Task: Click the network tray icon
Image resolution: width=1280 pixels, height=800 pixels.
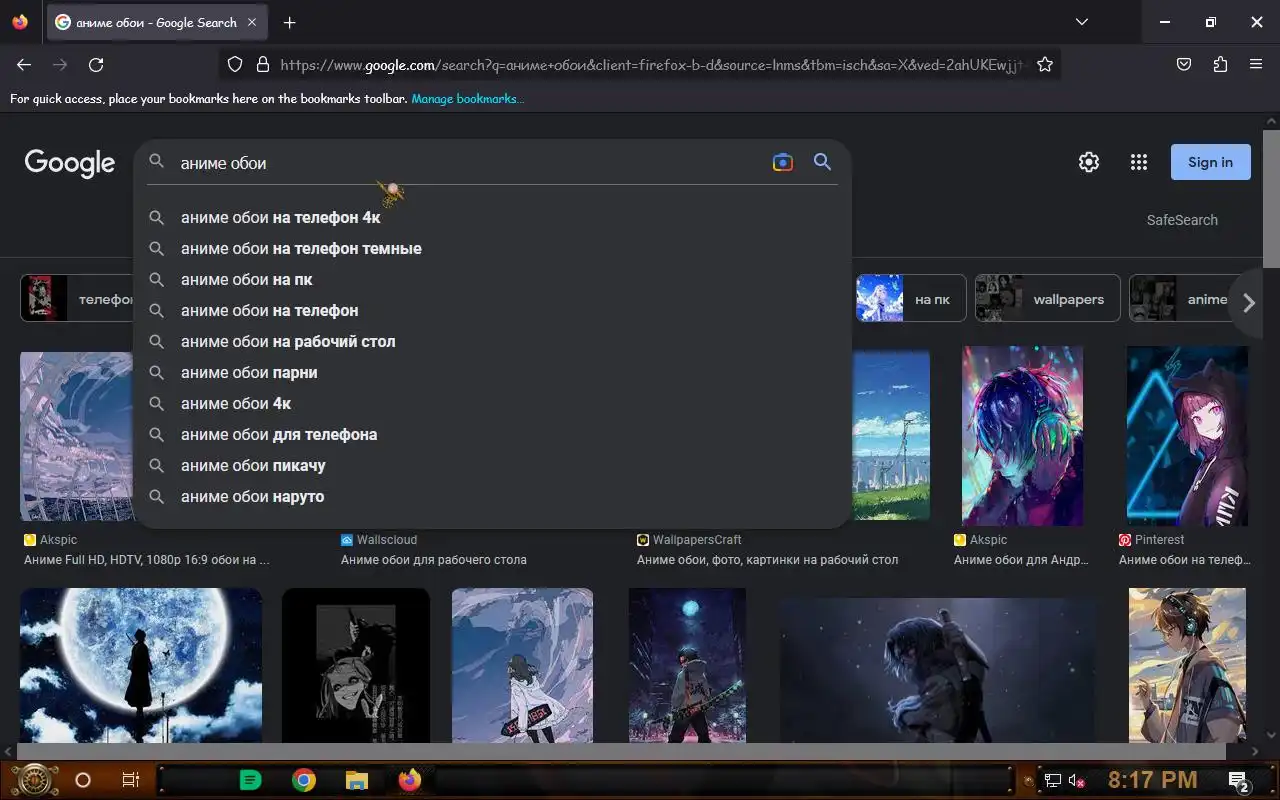Action: [1053, 781]
